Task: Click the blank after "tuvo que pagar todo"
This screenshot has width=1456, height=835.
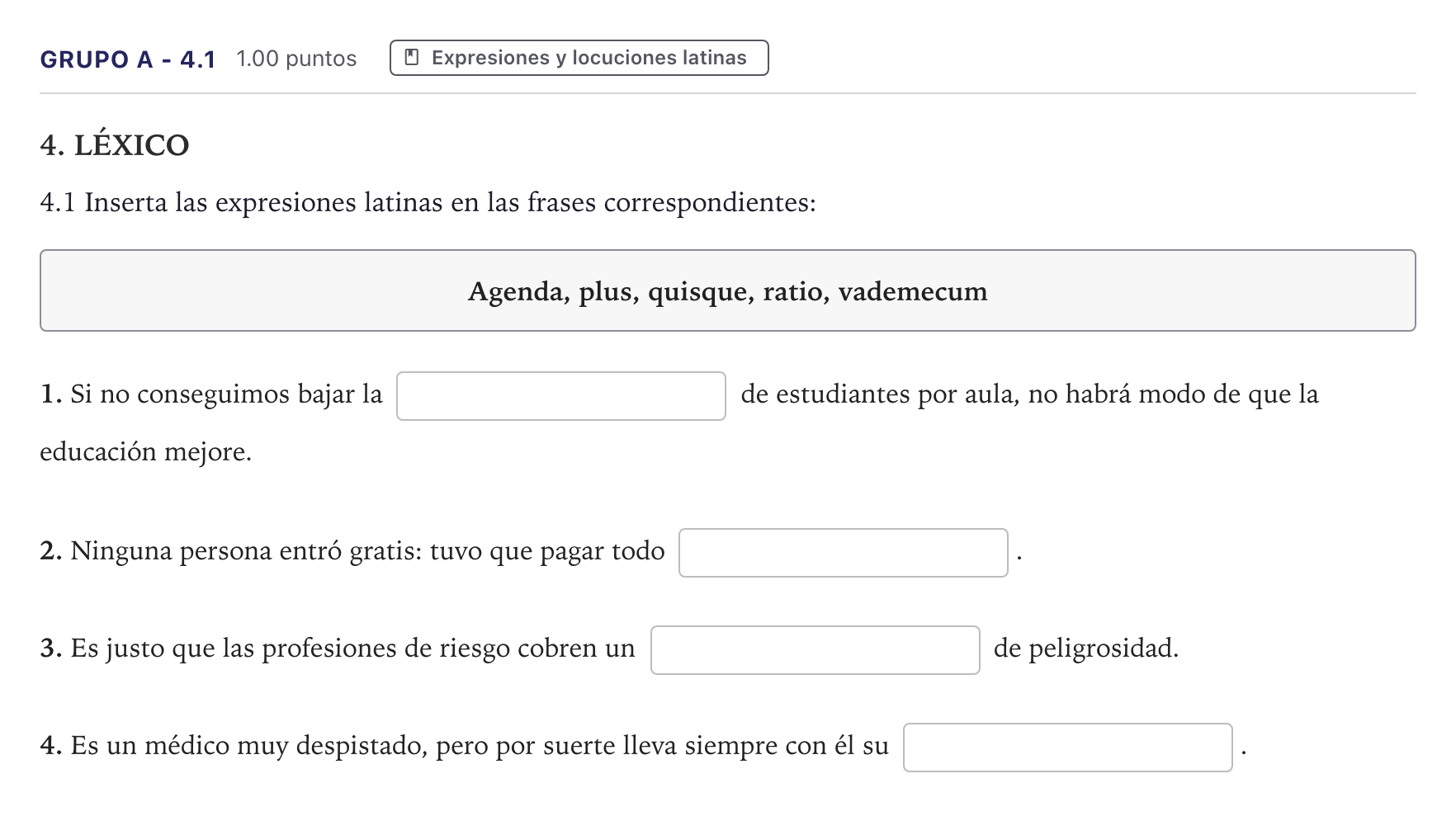Action: click(x=844, y=553)
